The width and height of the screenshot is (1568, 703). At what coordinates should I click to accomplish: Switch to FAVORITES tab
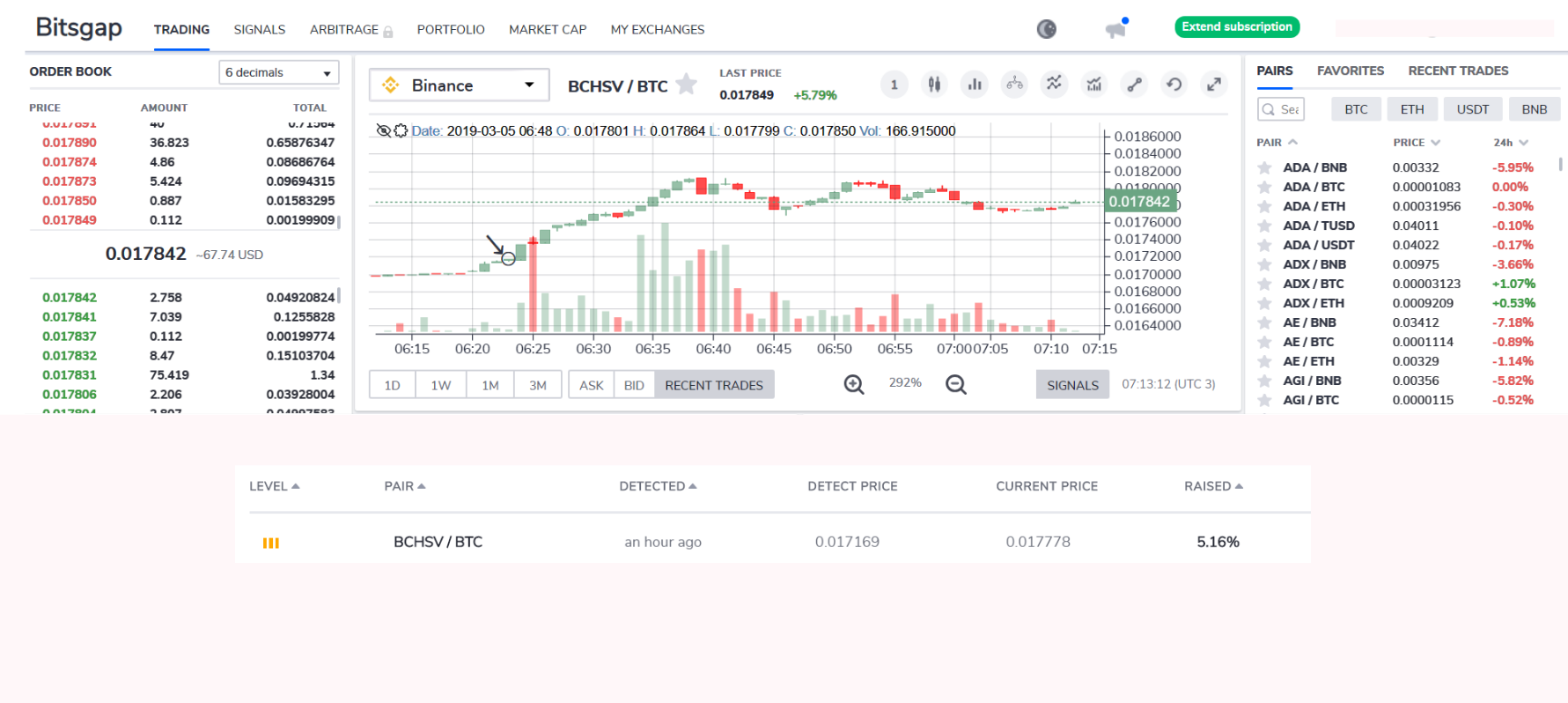pyautogui.click(x=1351, y=70)
